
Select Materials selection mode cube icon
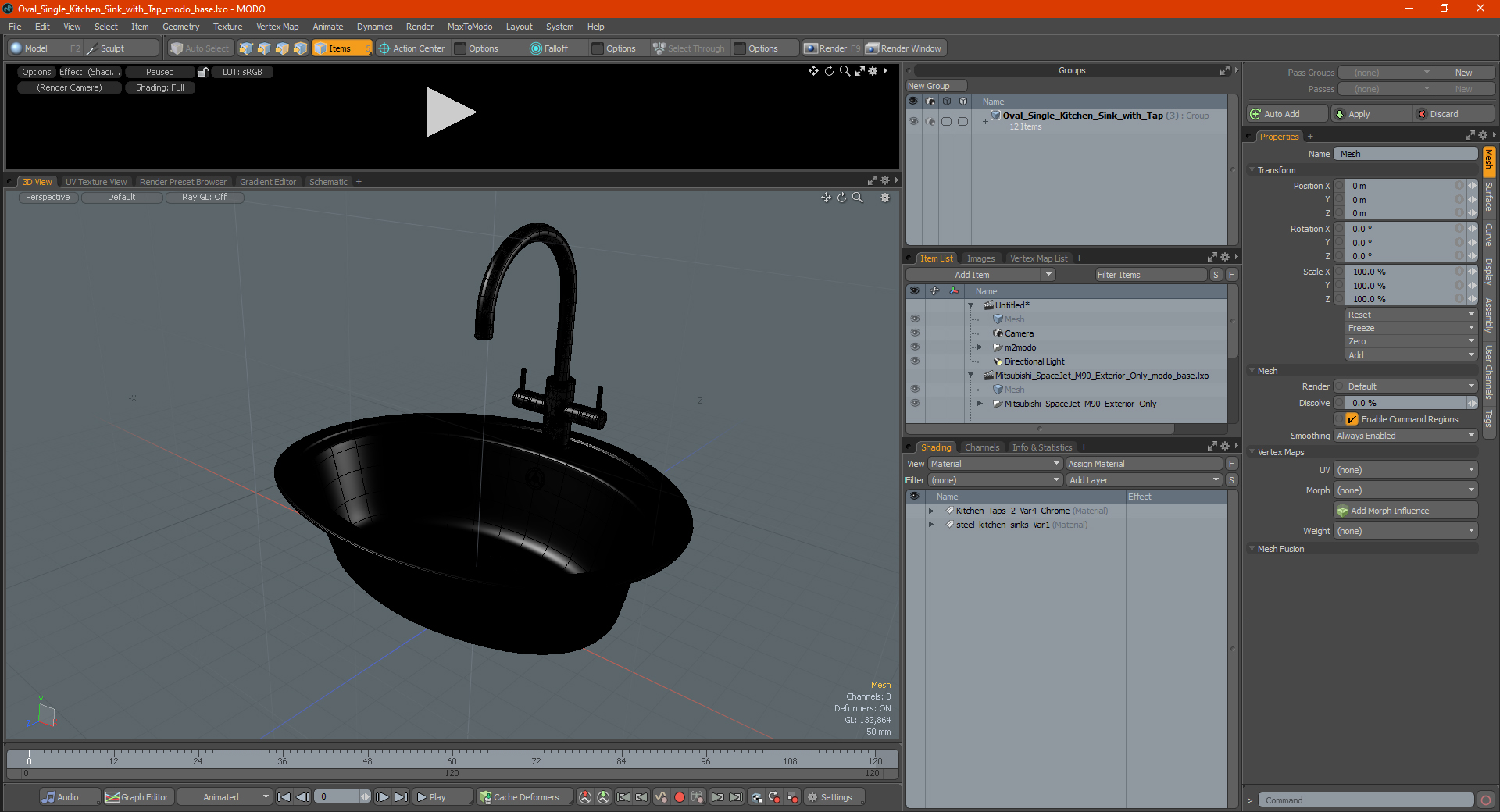point(300,48)
